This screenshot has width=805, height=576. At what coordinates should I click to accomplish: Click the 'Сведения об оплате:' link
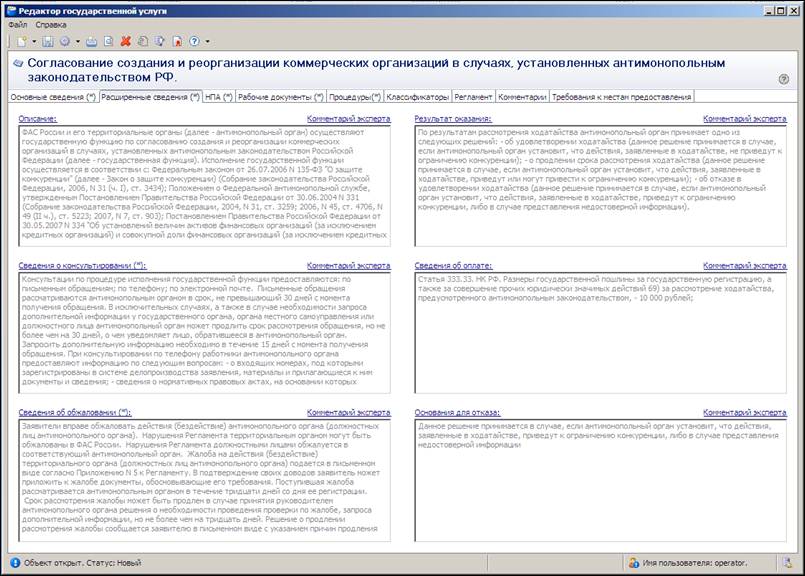pyautogui.click(x=453, y=265)
